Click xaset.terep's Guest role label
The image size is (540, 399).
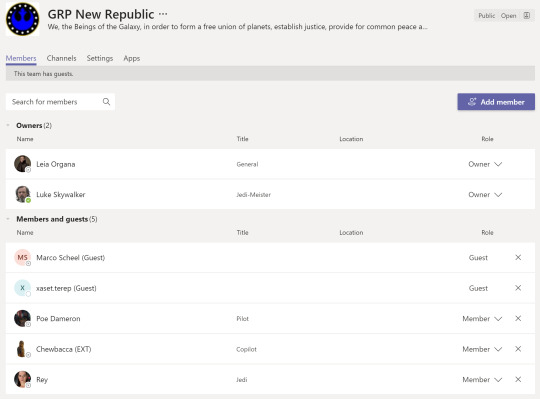click(478, 288)
